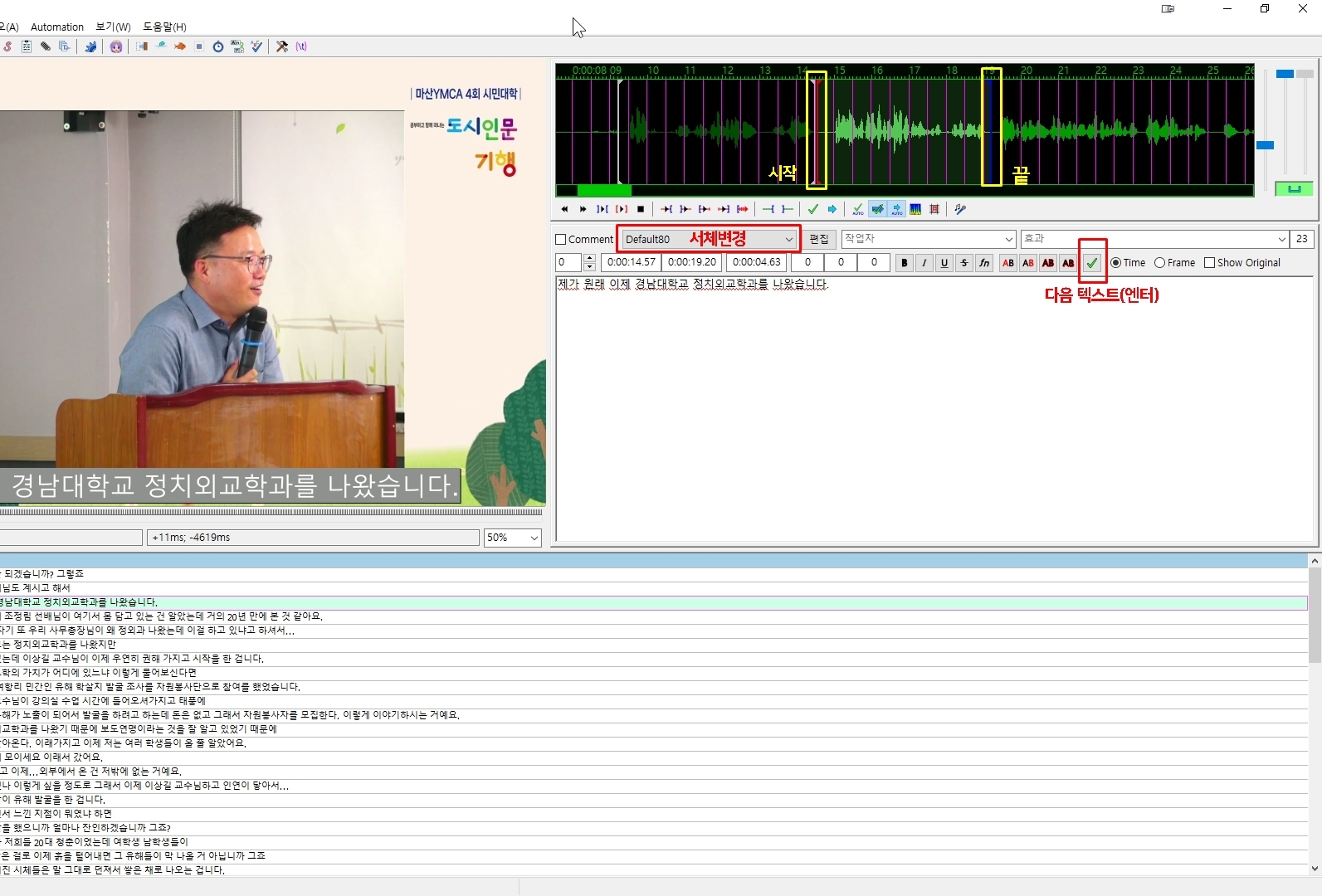The width and height of the screenshot is (1322, 896).
Task: Toggle spectrum analyzer mode
Action: 915,209
